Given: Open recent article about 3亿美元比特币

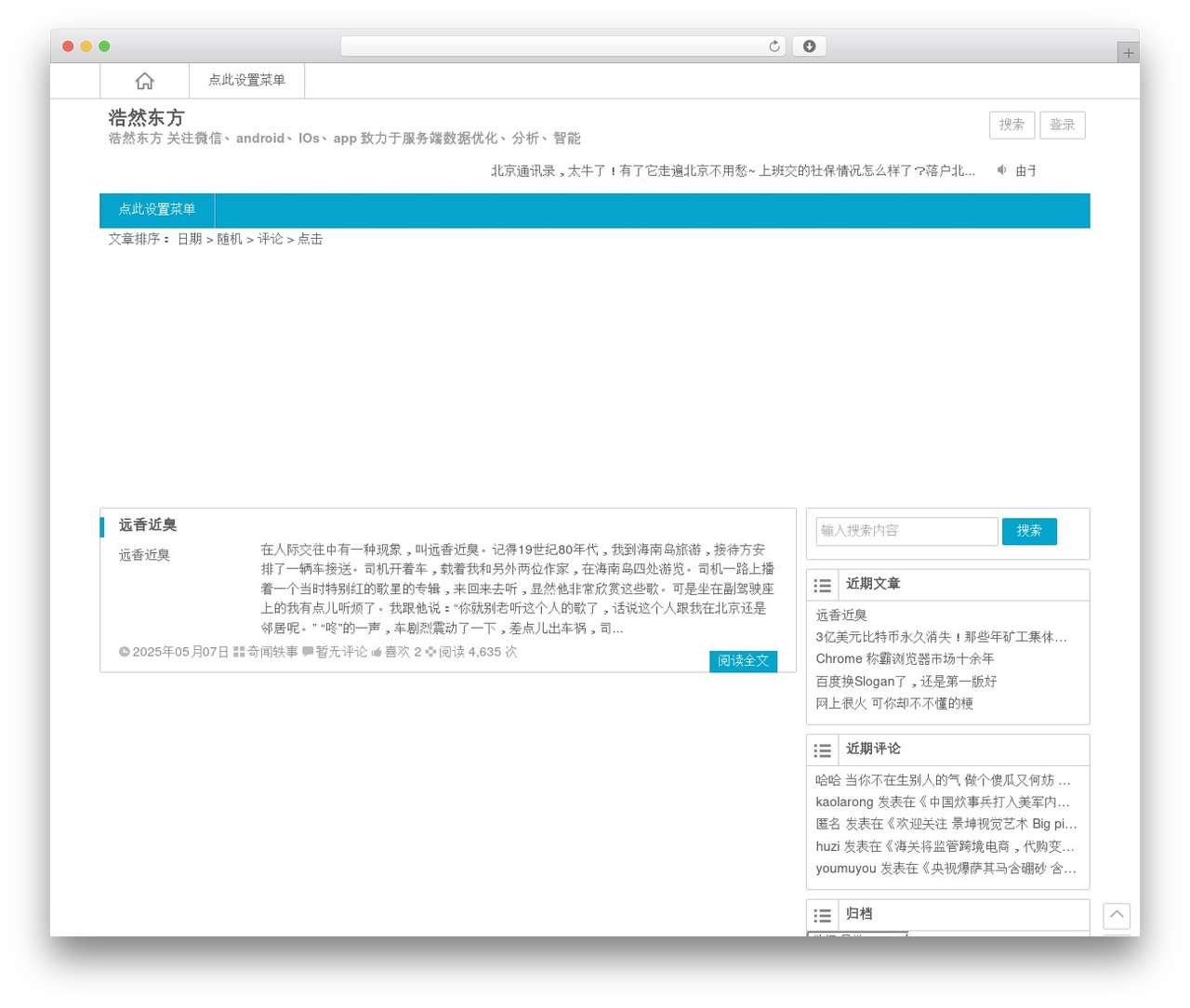Looking at the screenshot, I should pos(941,637).
